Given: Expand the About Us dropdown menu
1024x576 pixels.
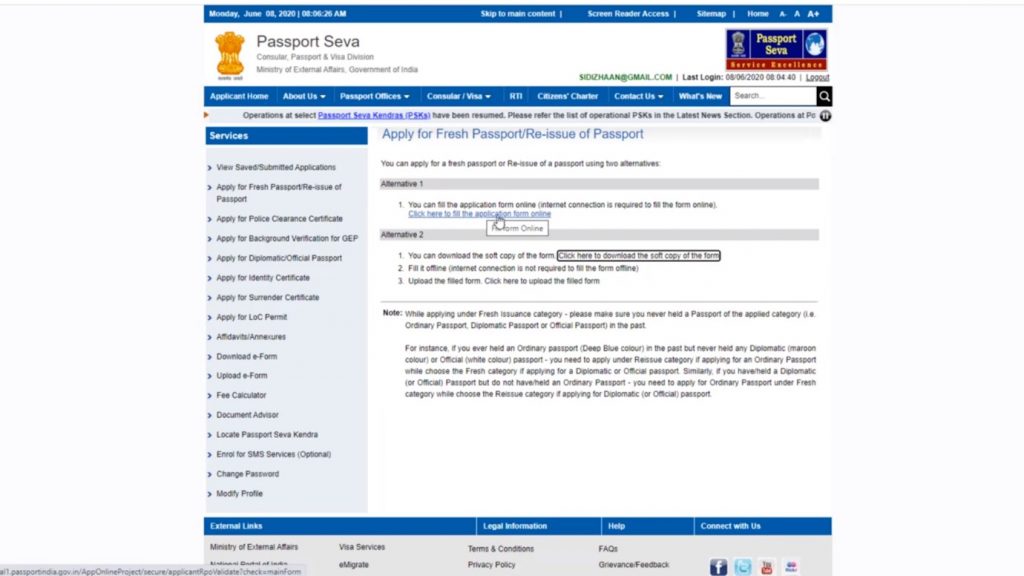Looking at the screenshot, I should [304, 96].
